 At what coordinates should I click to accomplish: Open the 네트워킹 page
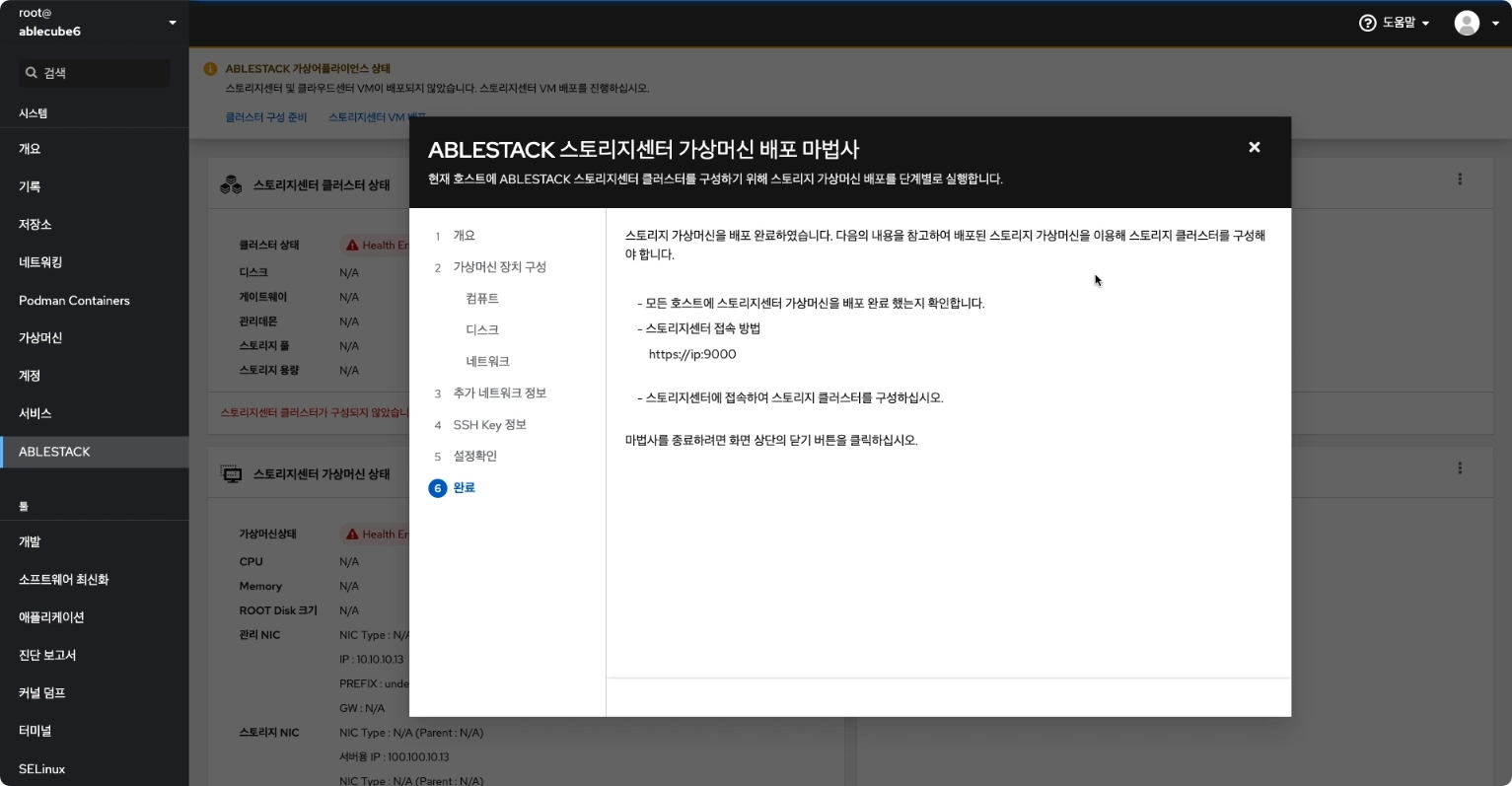click(95, 262)
